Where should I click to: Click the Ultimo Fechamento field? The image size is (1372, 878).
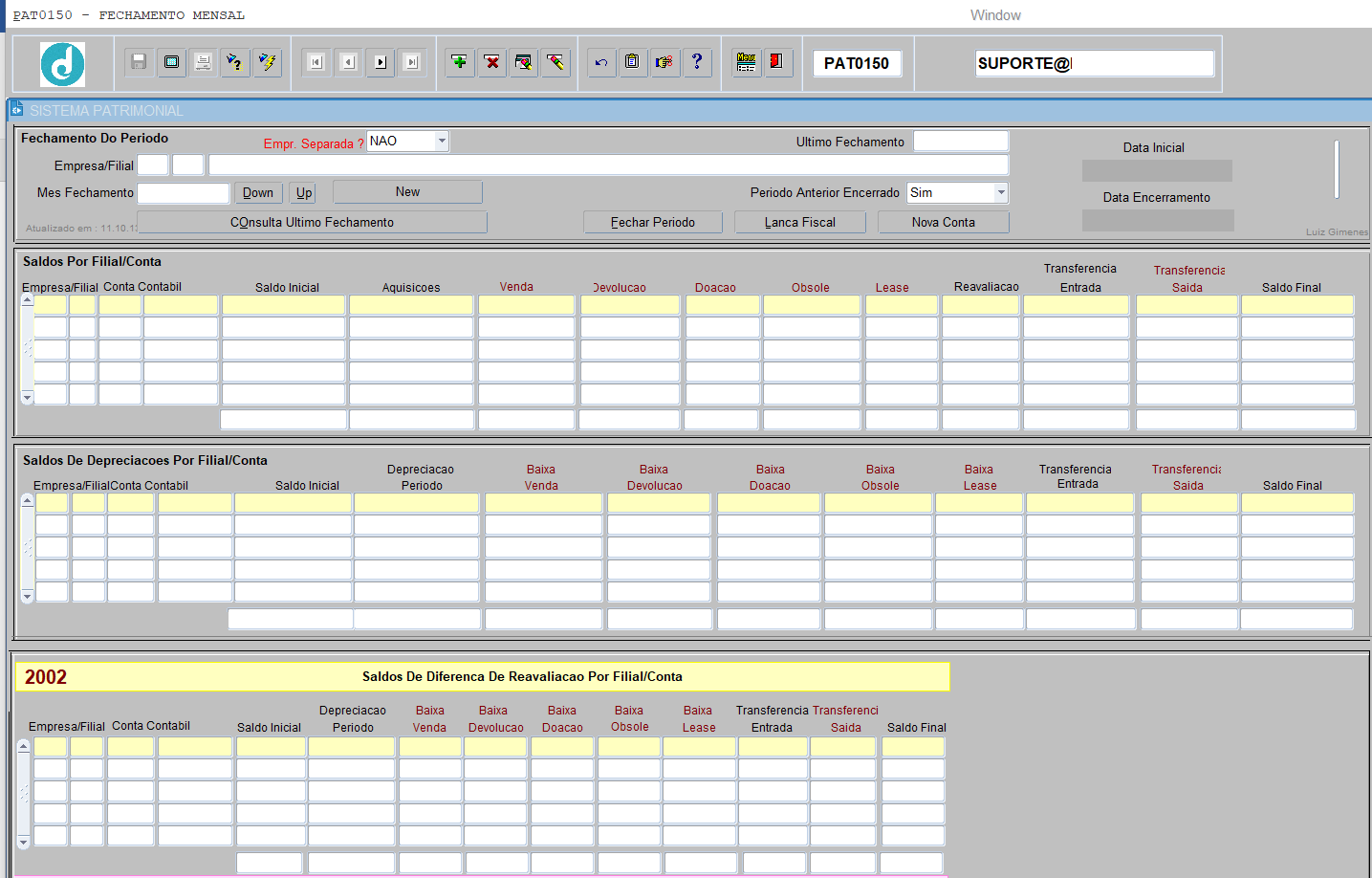click(961, 141)
